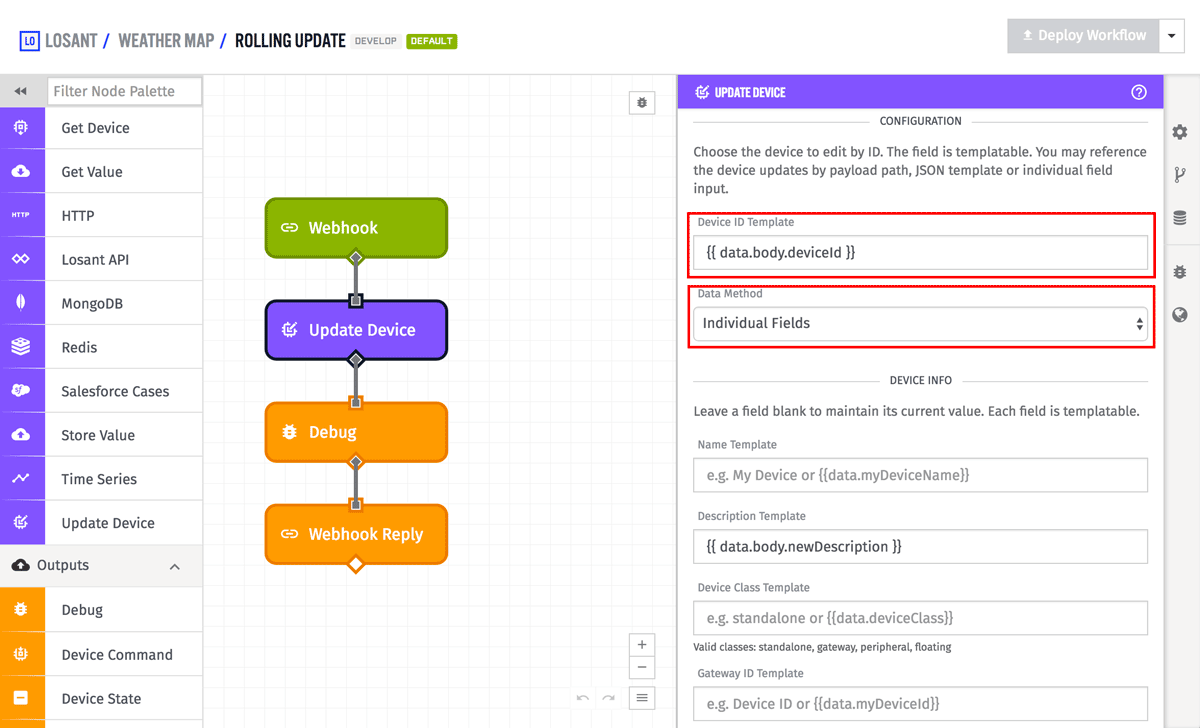Select the Redis stack icon
This screenshot has height=728, width=1200.
(22, 348)
